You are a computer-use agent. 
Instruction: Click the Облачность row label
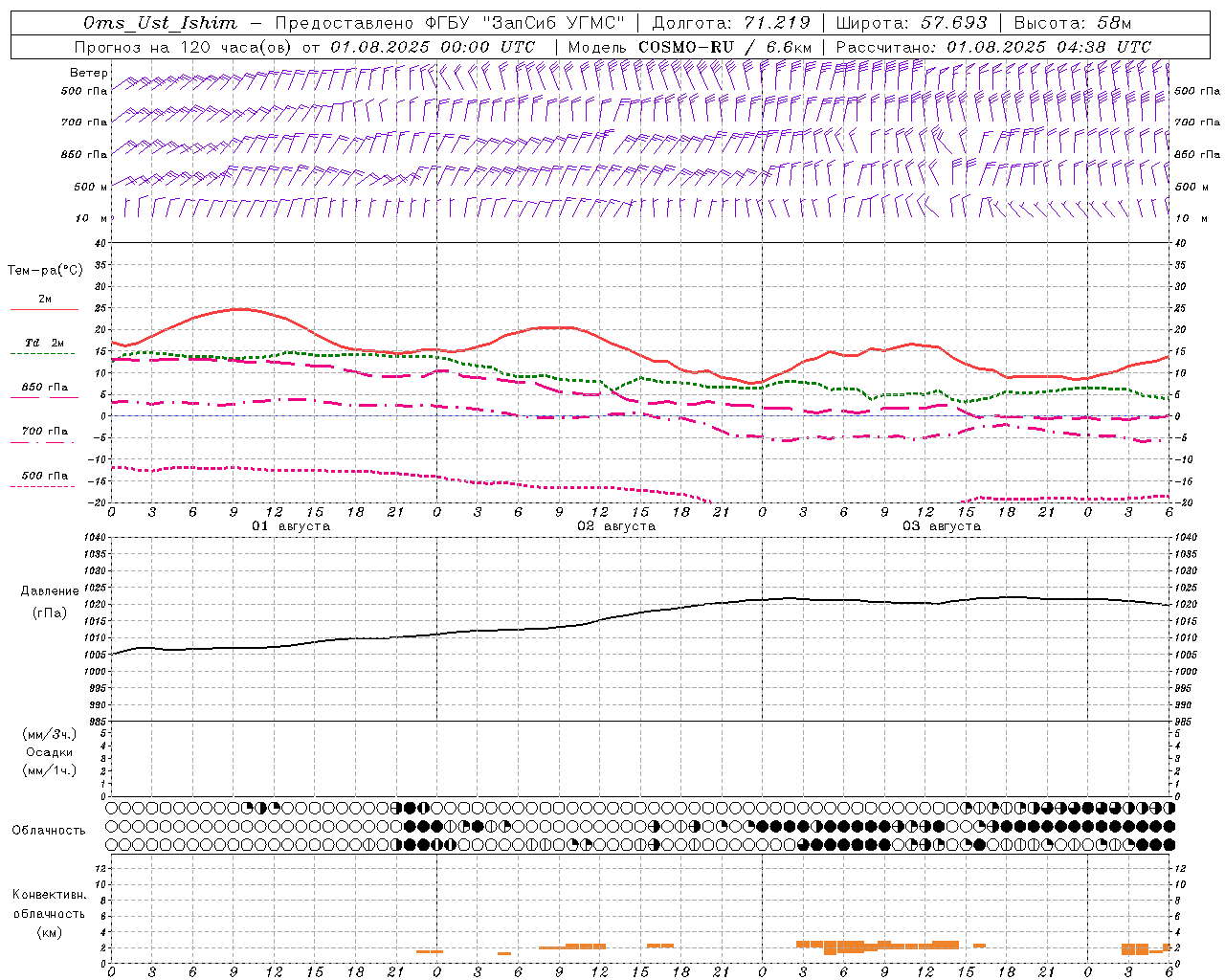click(49, 831)
